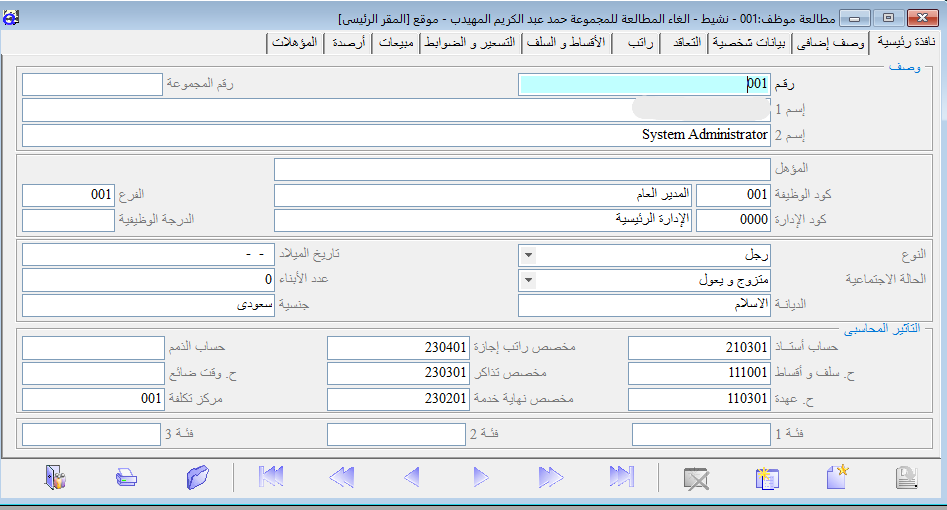Screen dimensions: 947x510
Task: Click the print icon in bottom toolbar
Action: click(x=126, y=477)
